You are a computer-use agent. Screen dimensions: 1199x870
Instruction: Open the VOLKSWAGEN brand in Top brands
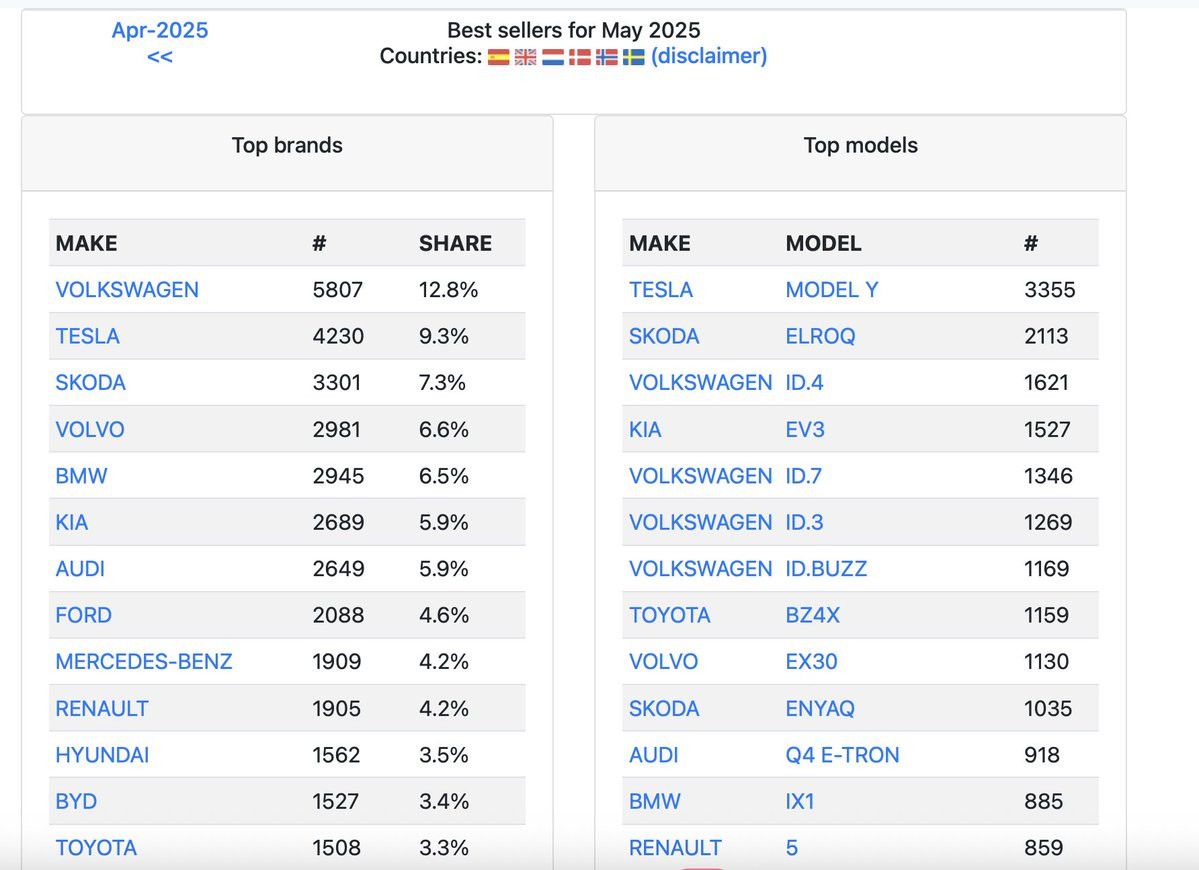click(127, 290)
